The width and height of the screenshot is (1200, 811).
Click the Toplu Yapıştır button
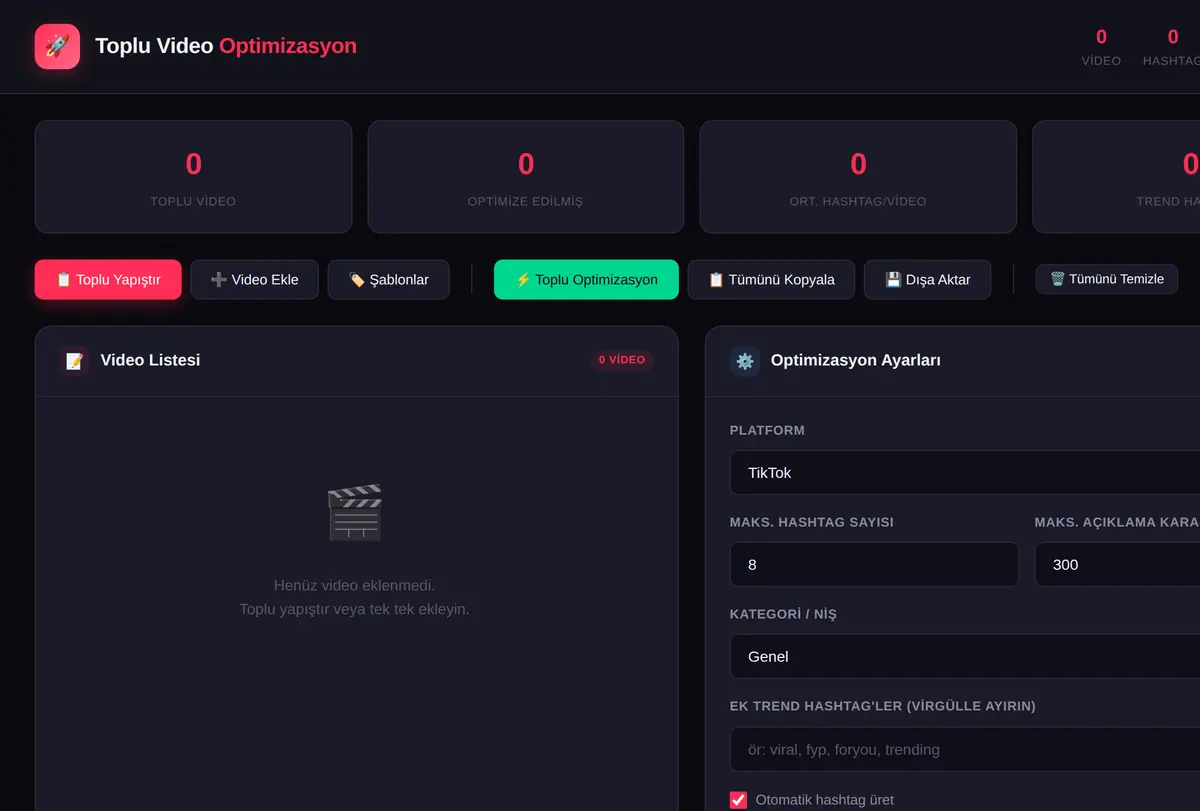[x=108, y=280]
